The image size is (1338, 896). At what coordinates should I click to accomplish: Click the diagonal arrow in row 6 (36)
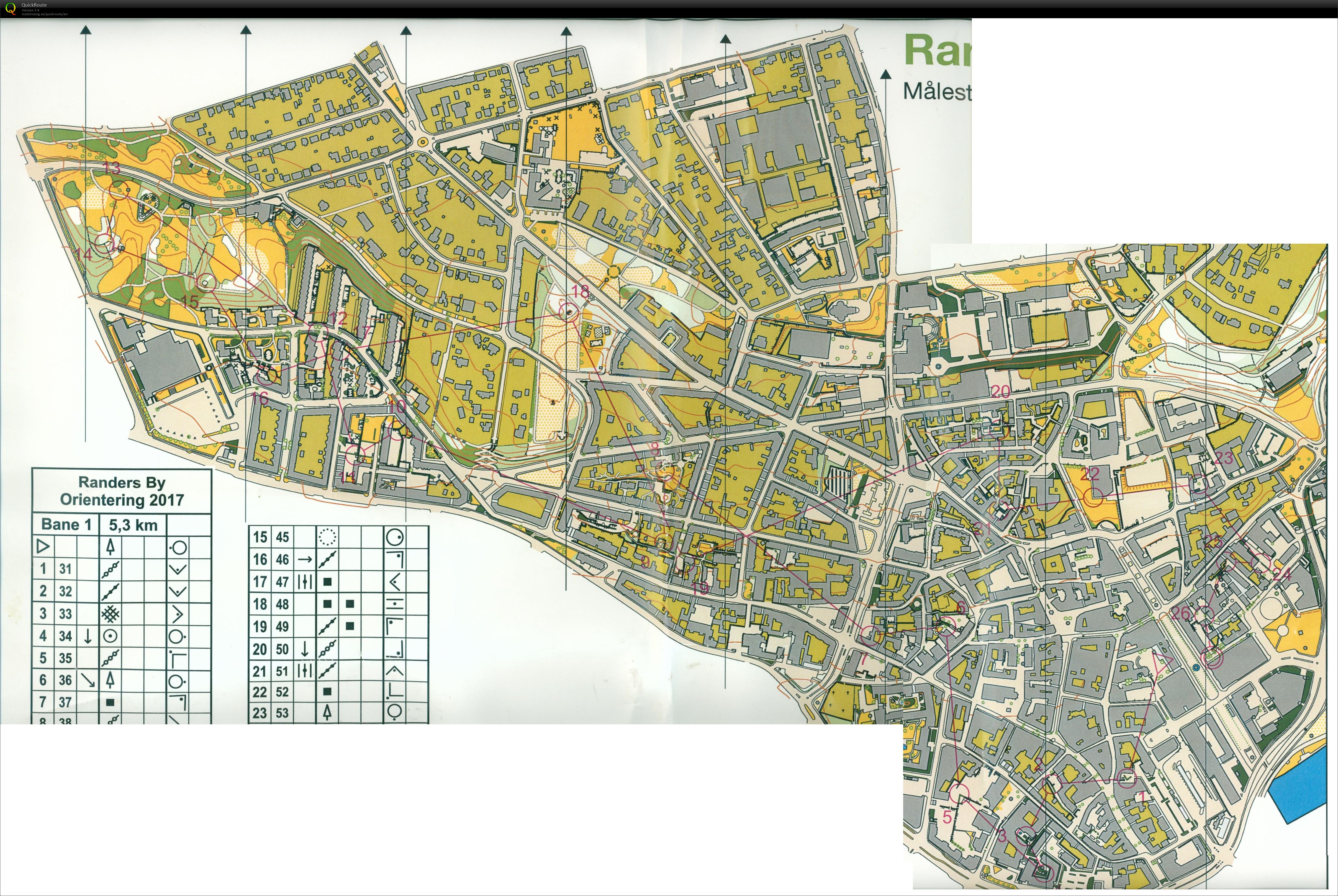(x=88, y=680)
